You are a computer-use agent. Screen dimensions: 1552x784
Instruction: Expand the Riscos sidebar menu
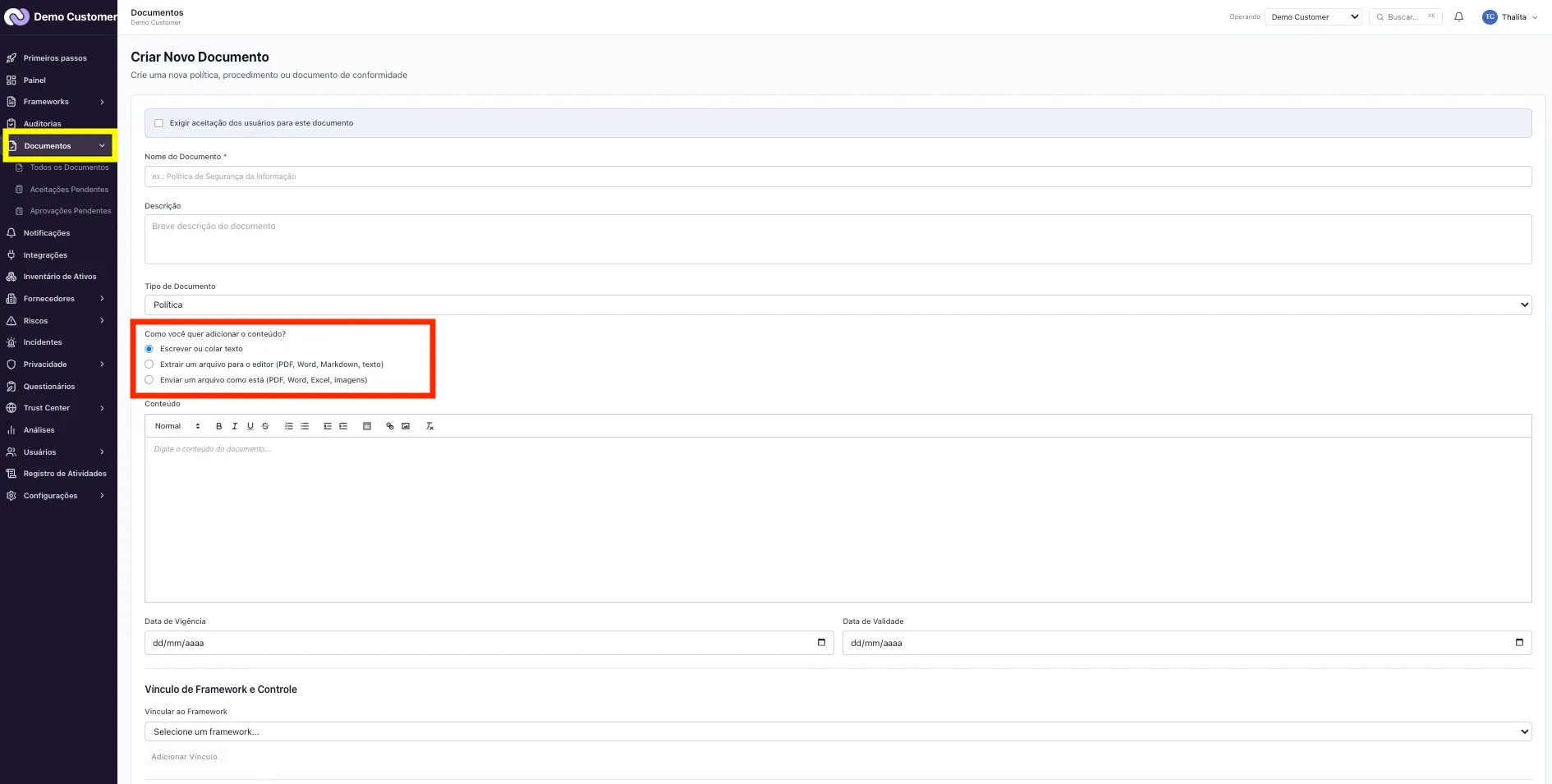(58, 321)
